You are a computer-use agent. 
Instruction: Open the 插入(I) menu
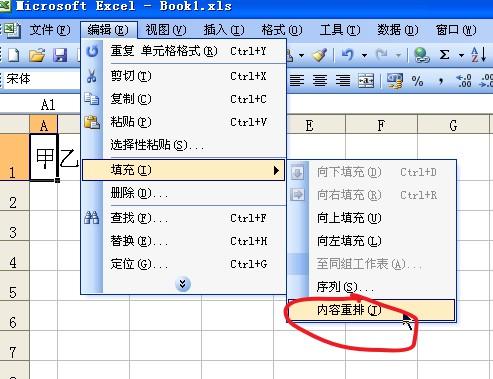[224, 30]
